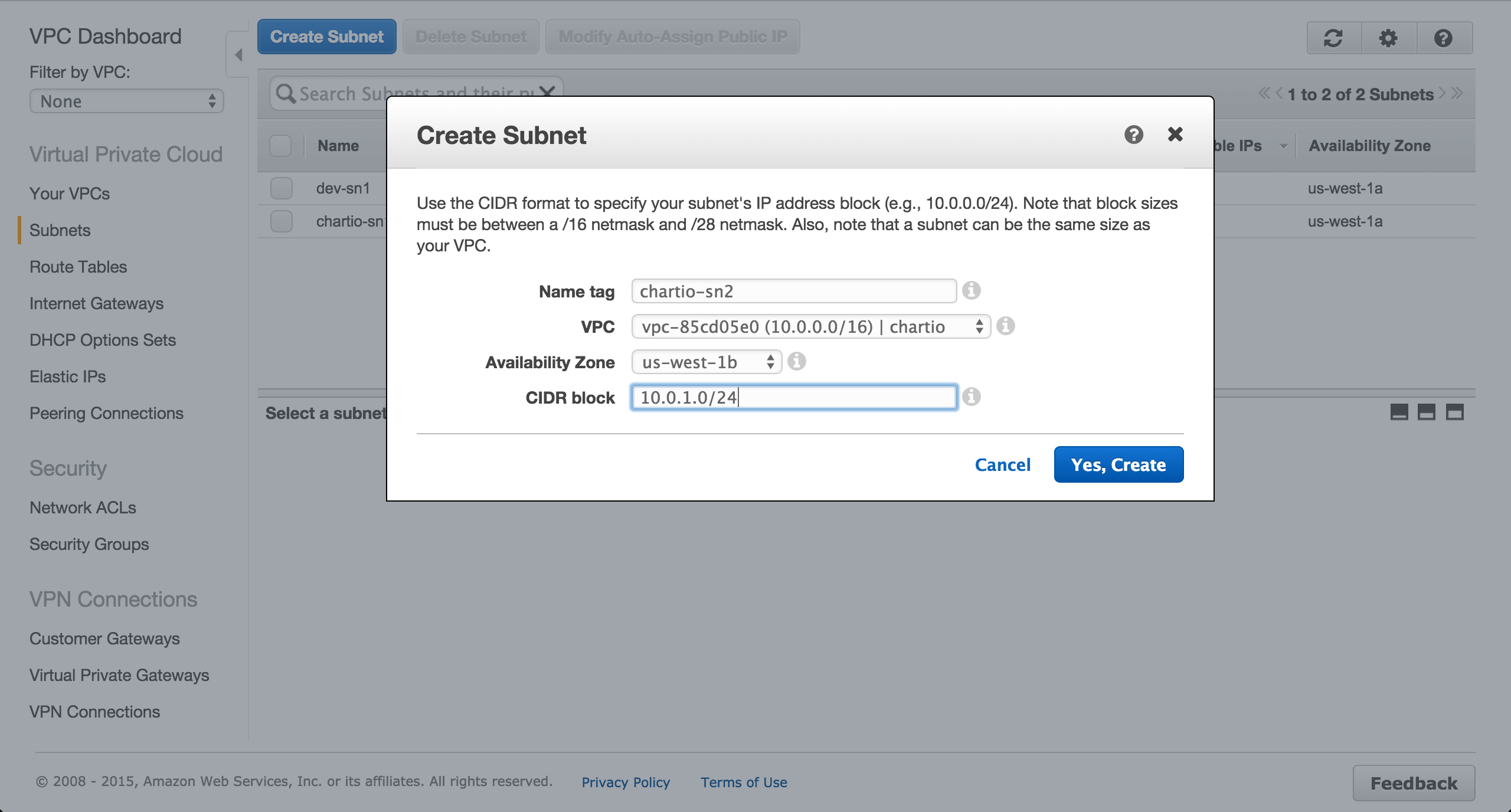
Task: Toggle the select-all checkbox in header
Action: [x=280, y=145]
